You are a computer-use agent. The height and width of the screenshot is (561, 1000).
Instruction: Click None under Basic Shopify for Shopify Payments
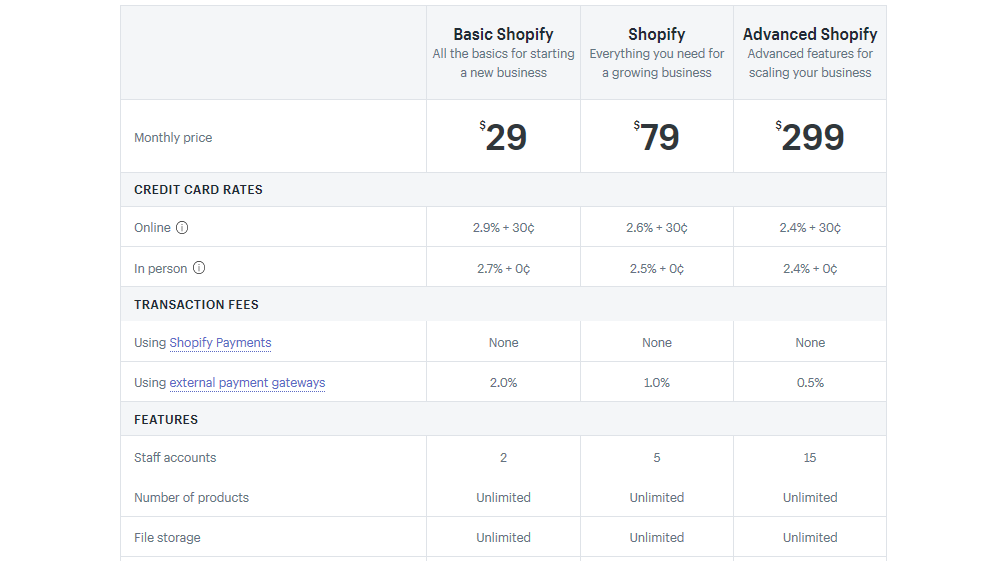503,342
